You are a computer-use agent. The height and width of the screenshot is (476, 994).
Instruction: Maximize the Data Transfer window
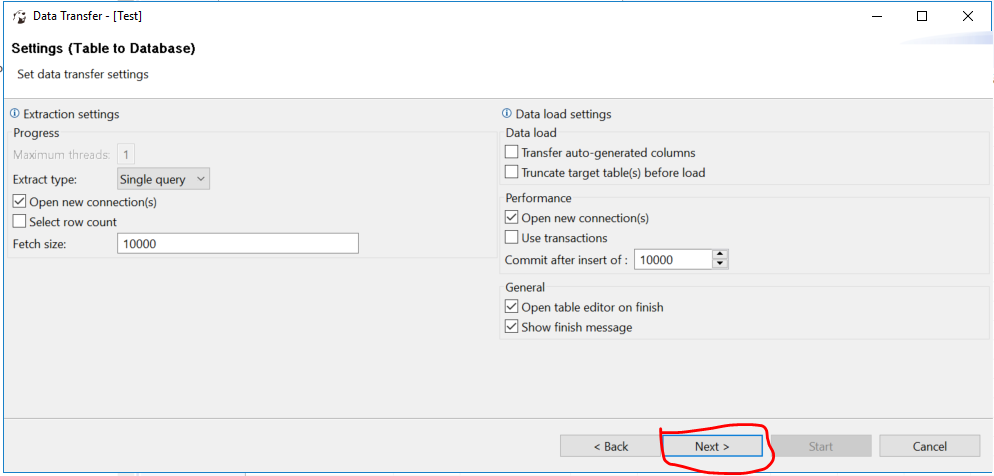click(922, 16)
